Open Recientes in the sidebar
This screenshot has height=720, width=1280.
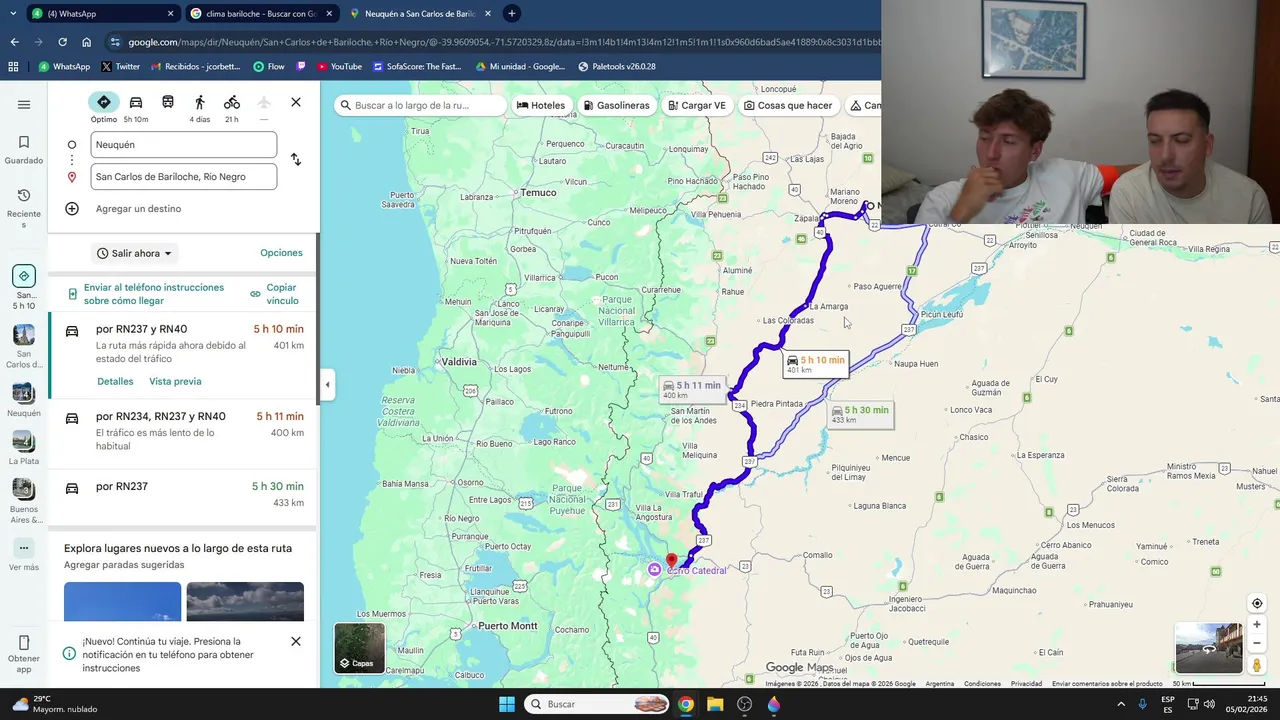pyautogui.click(x=24, y=208)
